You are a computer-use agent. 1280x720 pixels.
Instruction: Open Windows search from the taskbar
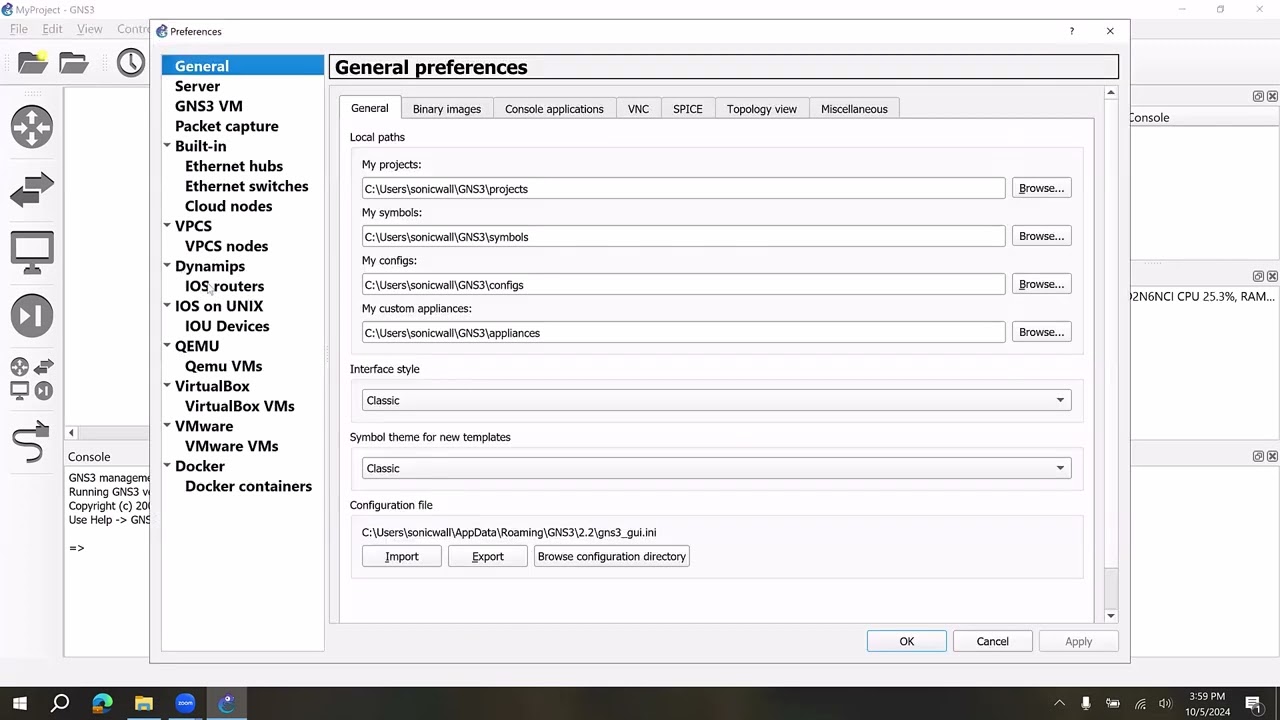(x=60, y=703)
